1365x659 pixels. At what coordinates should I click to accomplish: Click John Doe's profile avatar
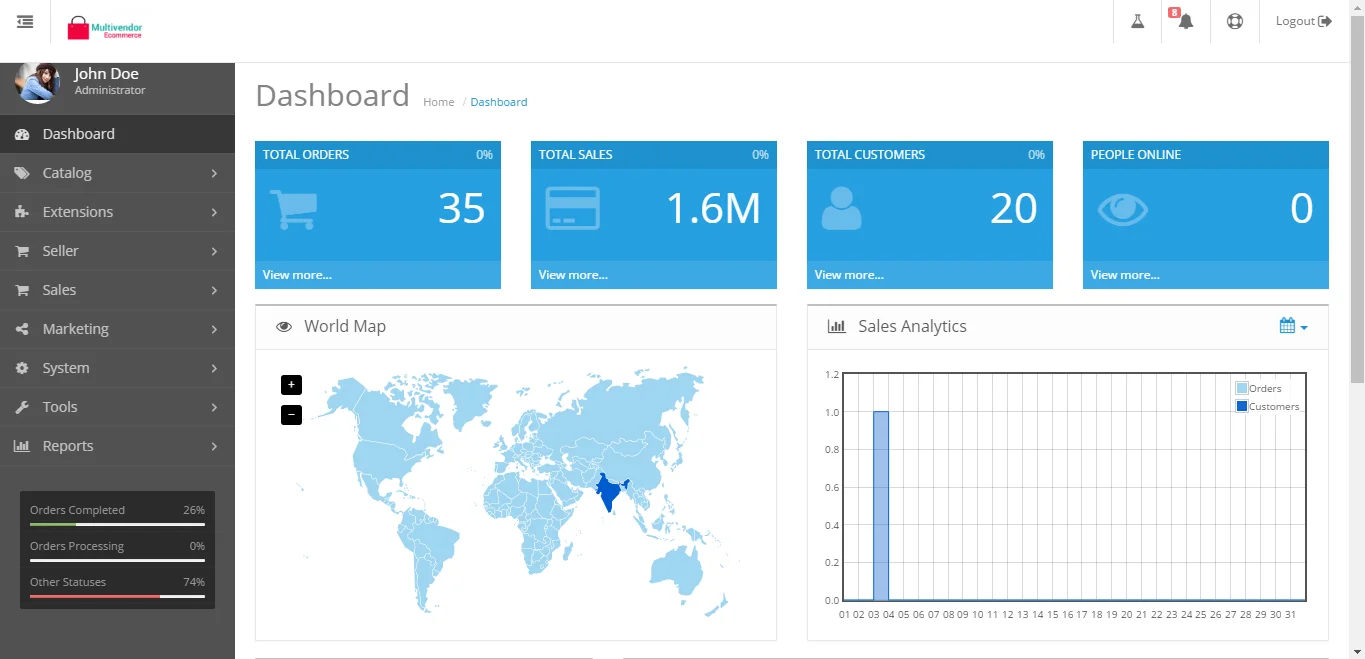tap(37, 83)
